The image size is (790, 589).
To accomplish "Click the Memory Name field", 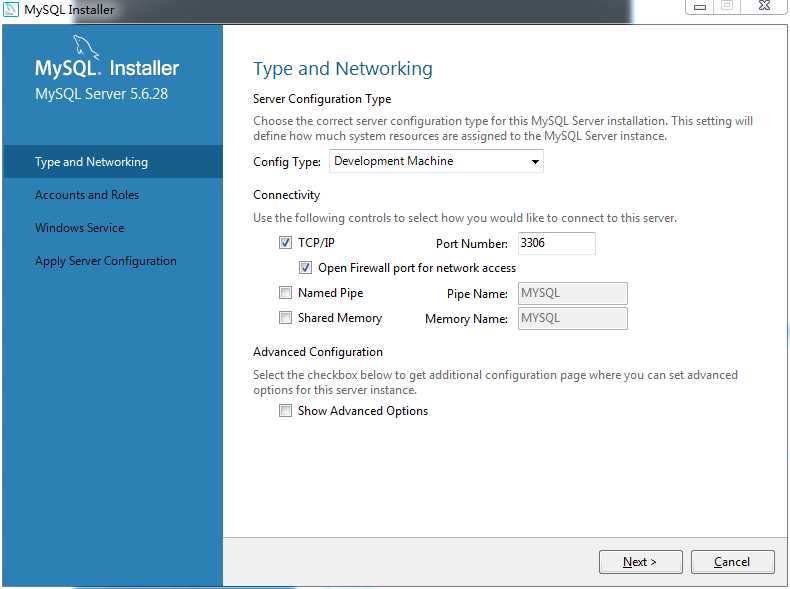I will click(x=573, y=318).
